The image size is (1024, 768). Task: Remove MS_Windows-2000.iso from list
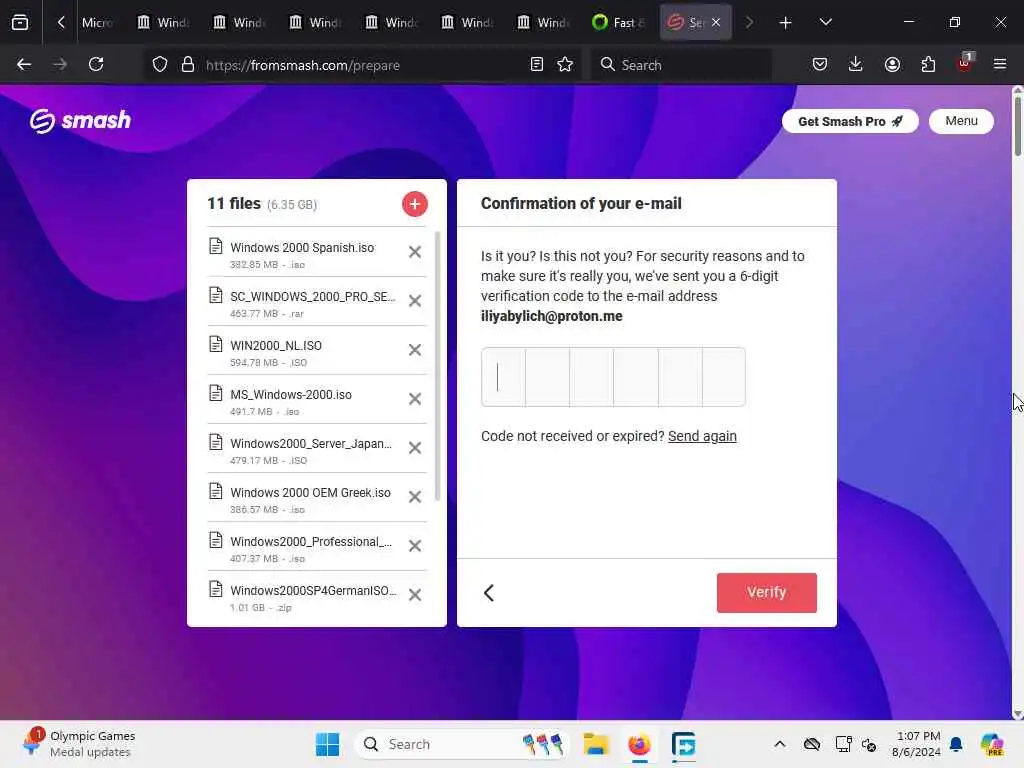[x=415, y=398]
